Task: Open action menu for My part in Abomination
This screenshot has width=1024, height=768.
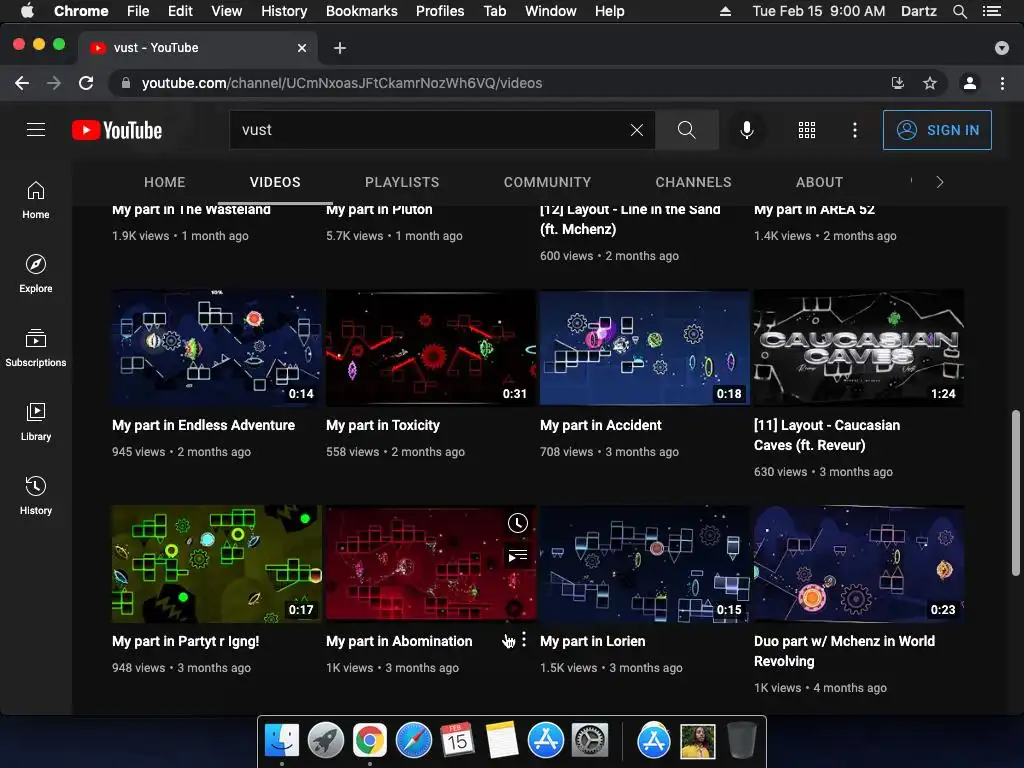Action: [x=524, y=640]
